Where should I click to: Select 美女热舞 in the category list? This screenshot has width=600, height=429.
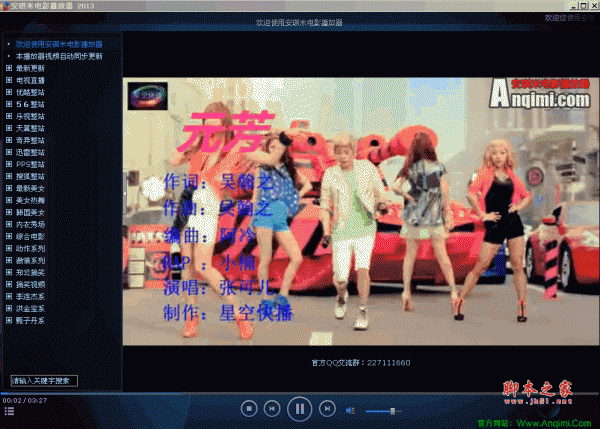click(30, 200)
